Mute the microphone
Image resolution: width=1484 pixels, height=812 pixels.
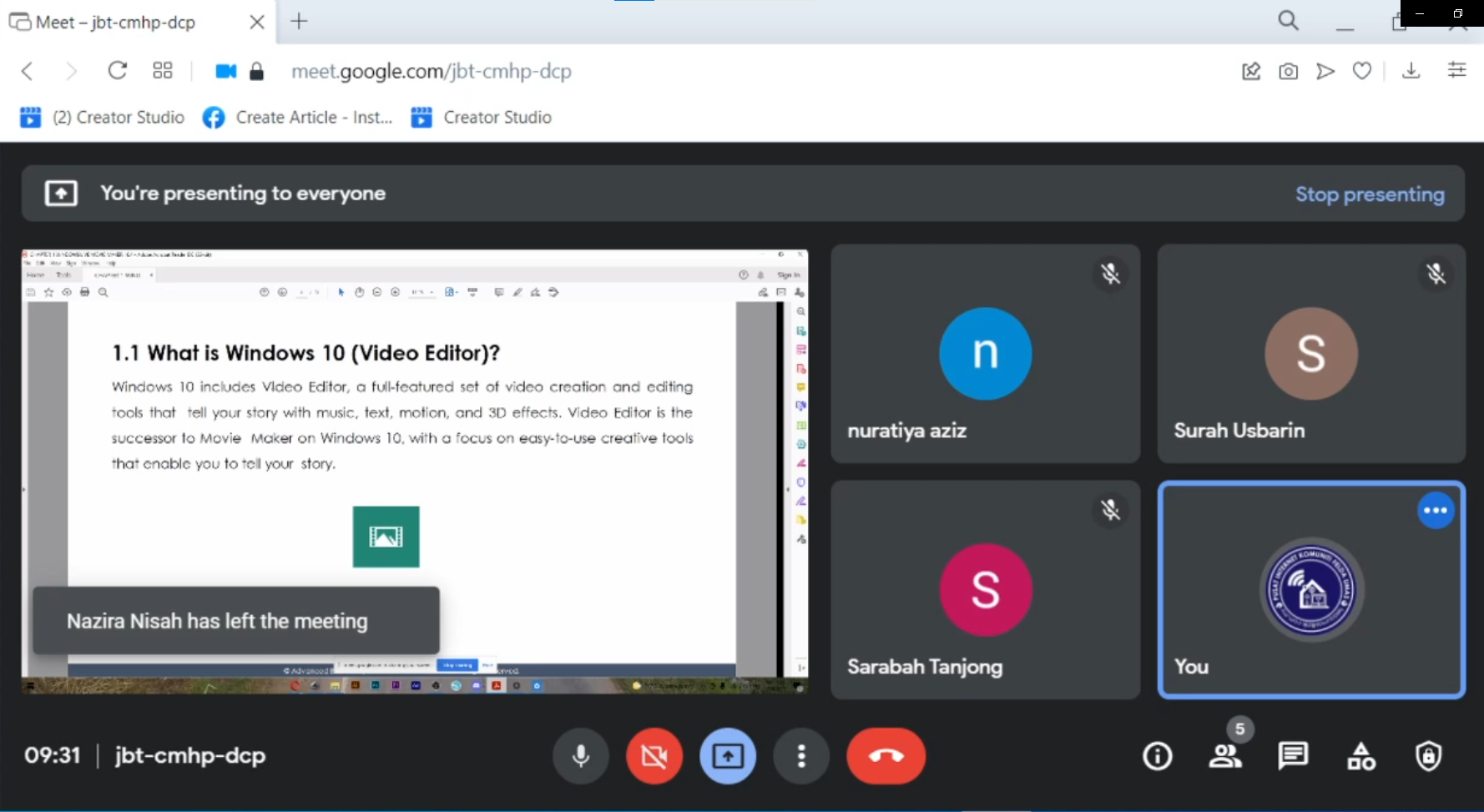[581, 756]
